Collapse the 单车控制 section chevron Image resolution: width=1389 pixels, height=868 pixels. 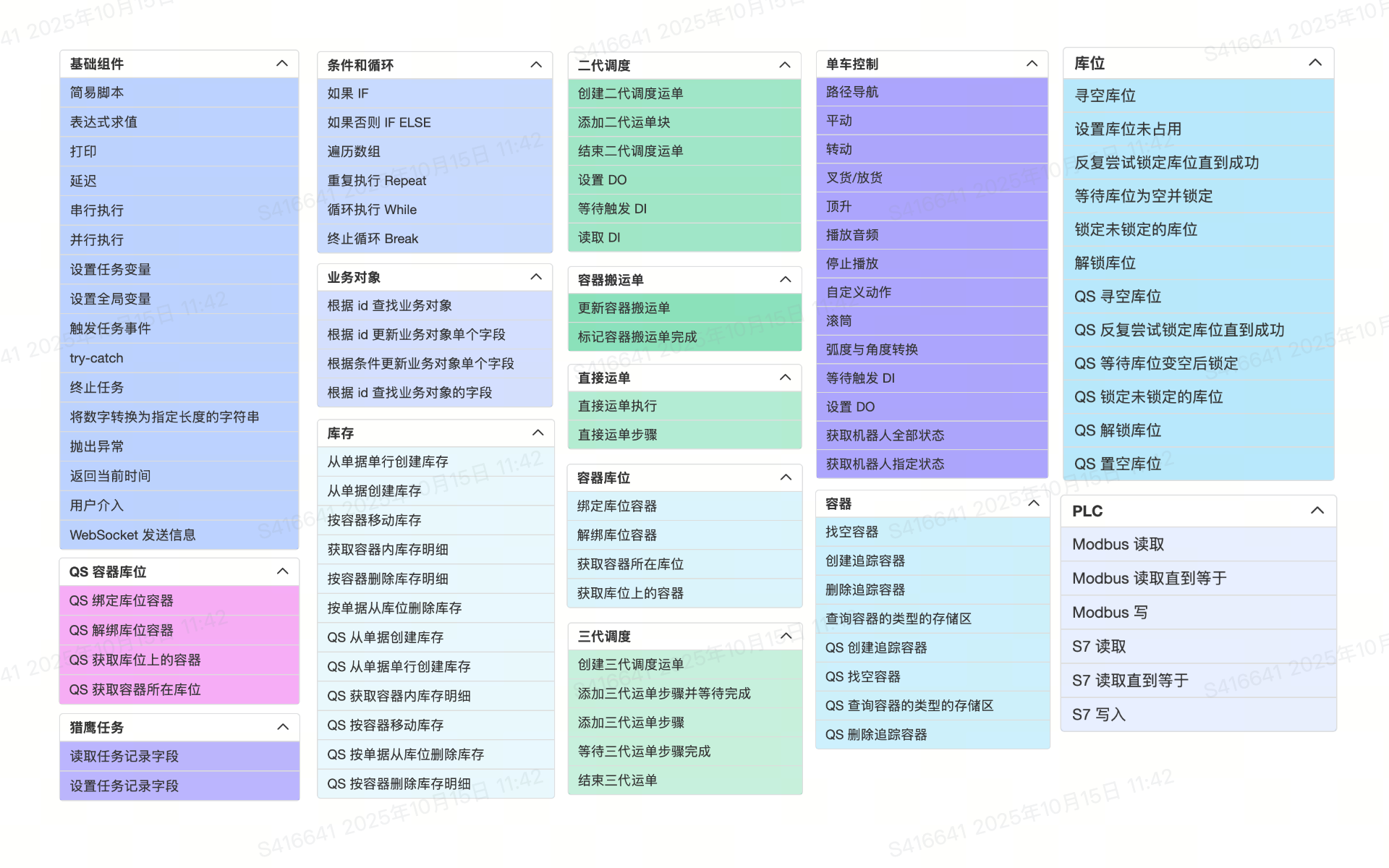1032,64
